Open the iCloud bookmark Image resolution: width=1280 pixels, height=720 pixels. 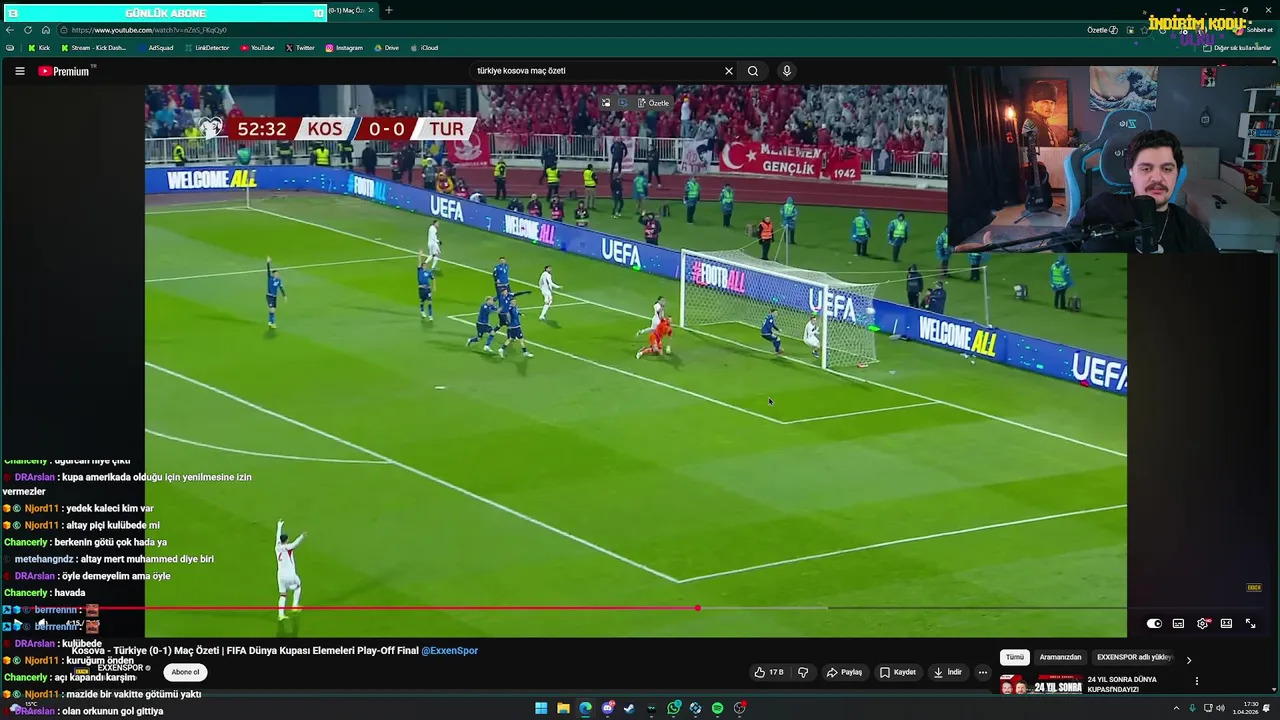tap(424, 48)
